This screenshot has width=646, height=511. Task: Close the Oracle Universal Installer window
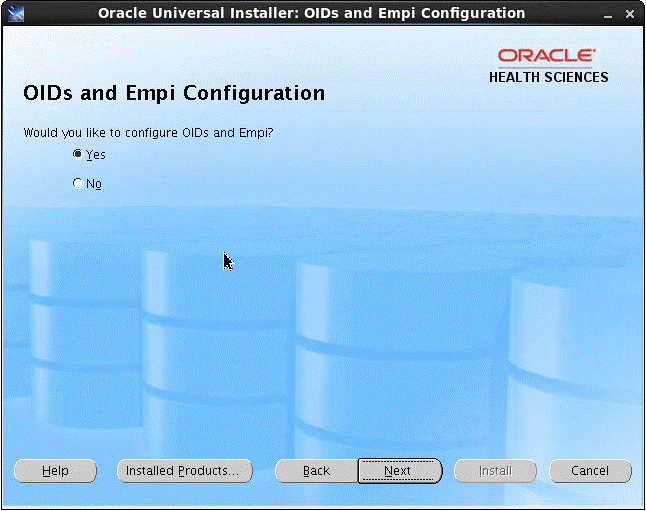click(630, 14)
